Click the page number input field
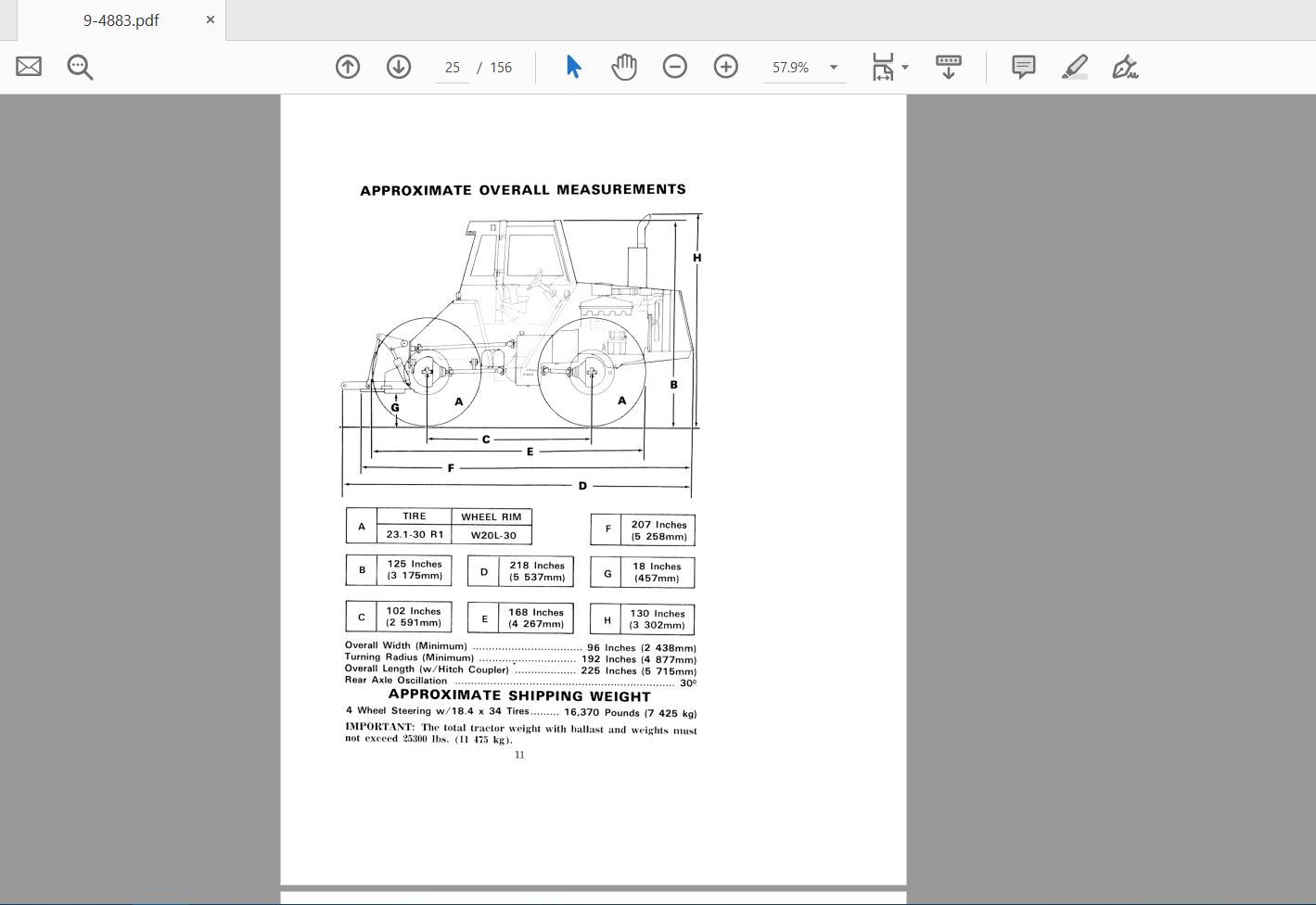The image size is (1316, 905). tap(453, 66)
